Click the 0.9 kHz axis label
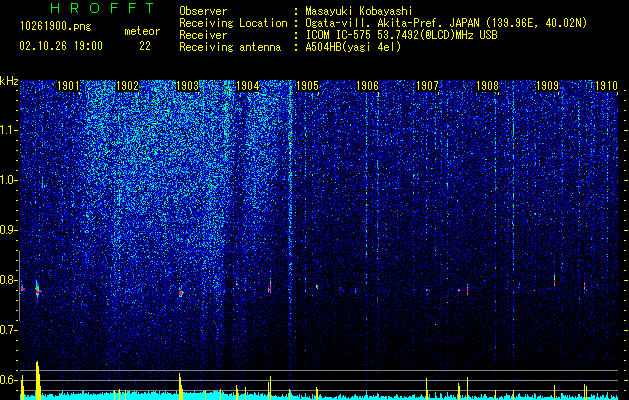This screenshot has width=629, height=400. point(9,230)
